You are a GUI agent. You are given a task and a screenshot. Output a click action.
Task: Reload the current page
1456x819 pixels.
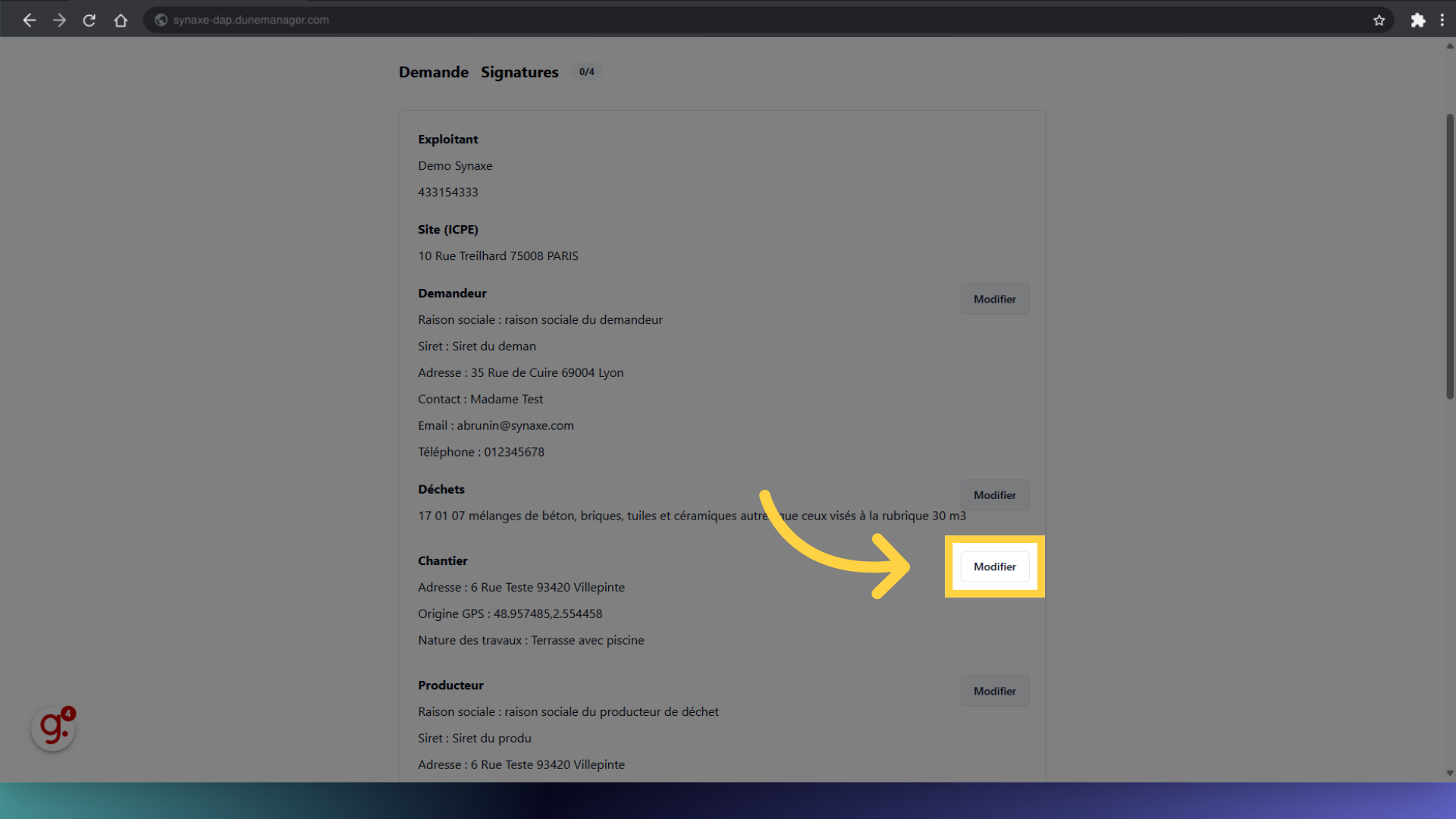click(x=89, y=20)
